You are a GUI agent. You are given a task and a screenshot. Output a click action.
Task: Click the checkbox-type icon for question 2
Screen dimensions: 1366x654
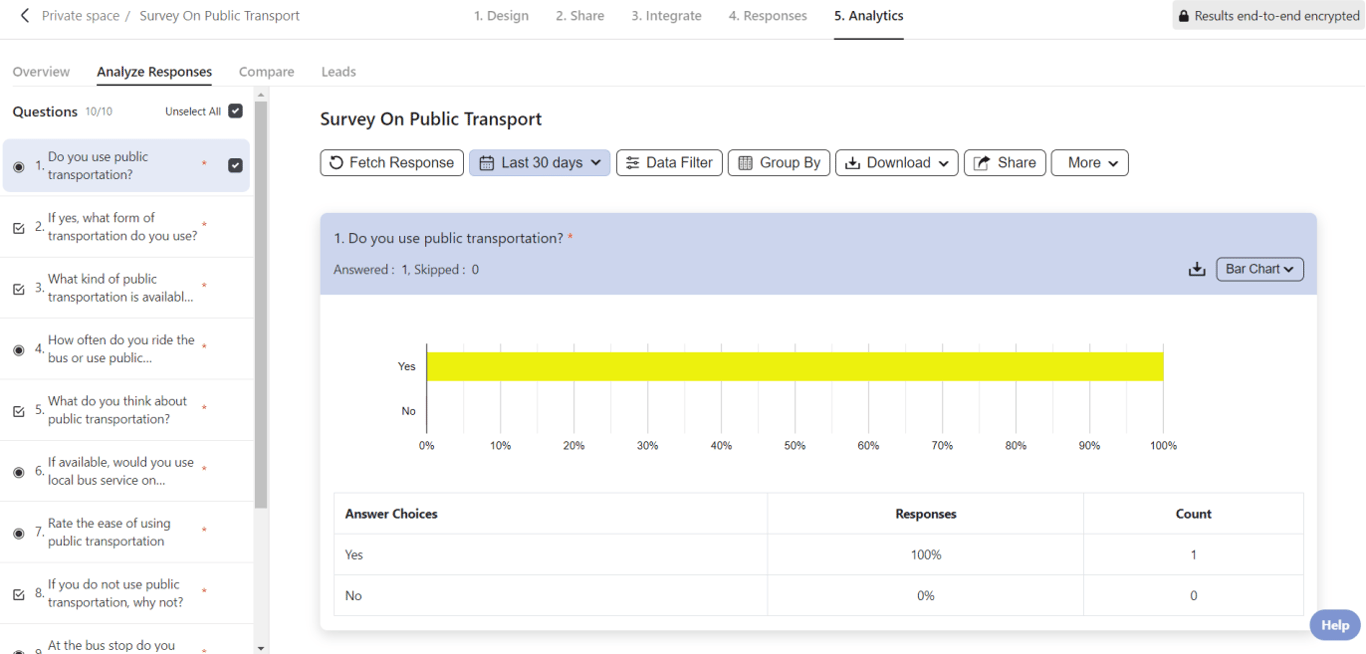[19, 228]
